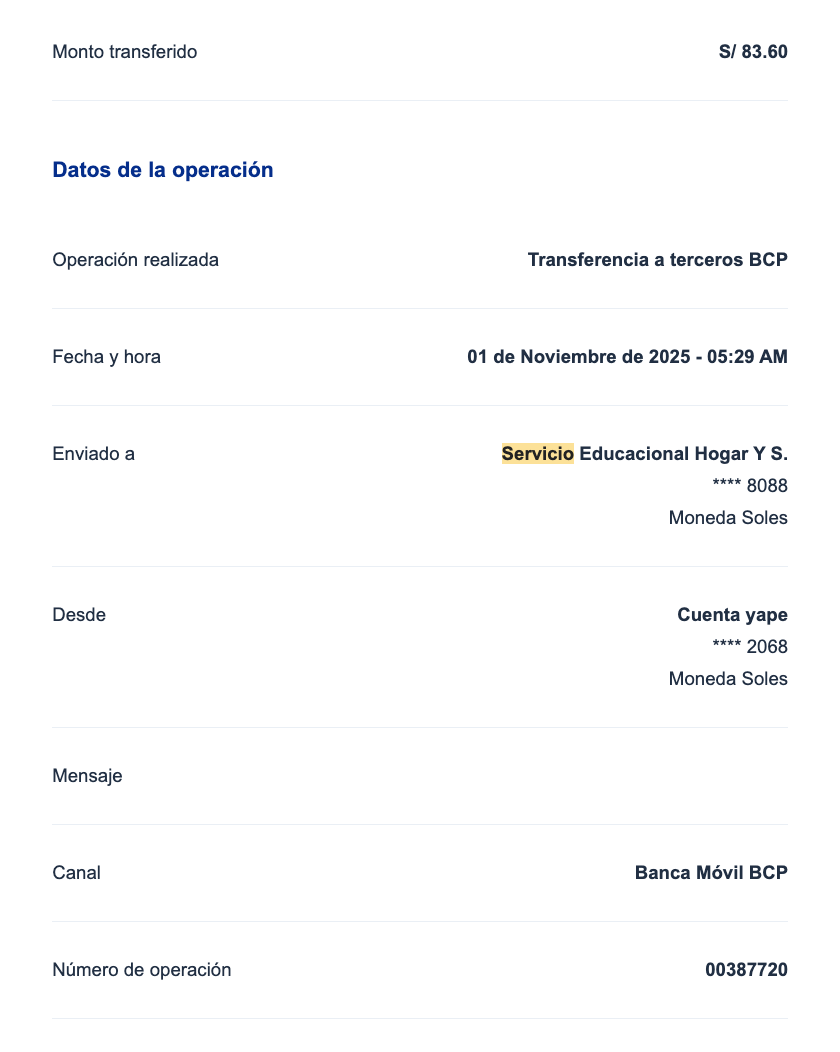The height and width of the screenshot is (1052, 840).
Task: Select the Operación realizada label
Action: click(x=135, y=260)
